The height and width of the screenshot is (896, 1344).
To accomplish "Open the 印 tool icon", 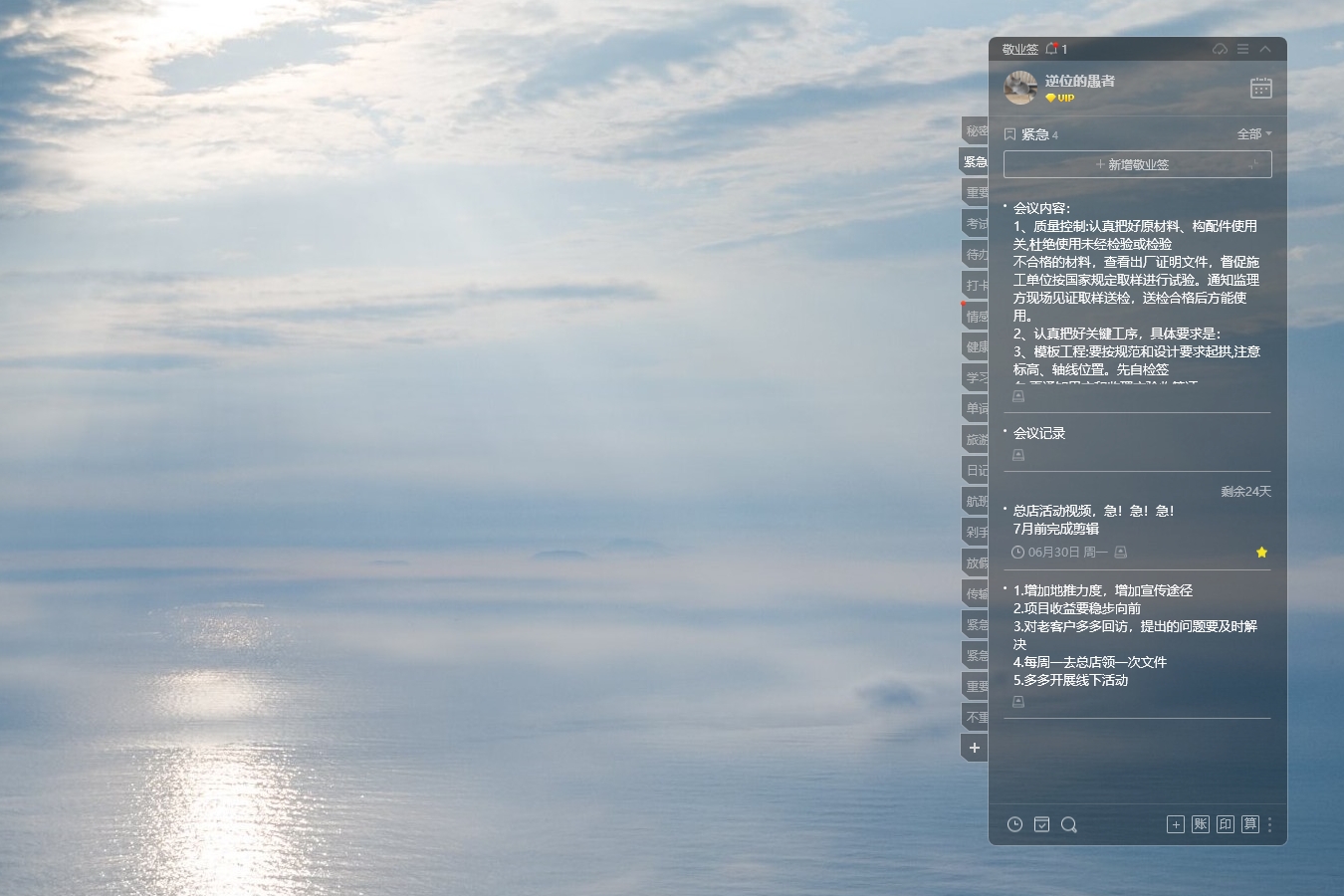I will pyautogui.click(x=1226, y=824).
